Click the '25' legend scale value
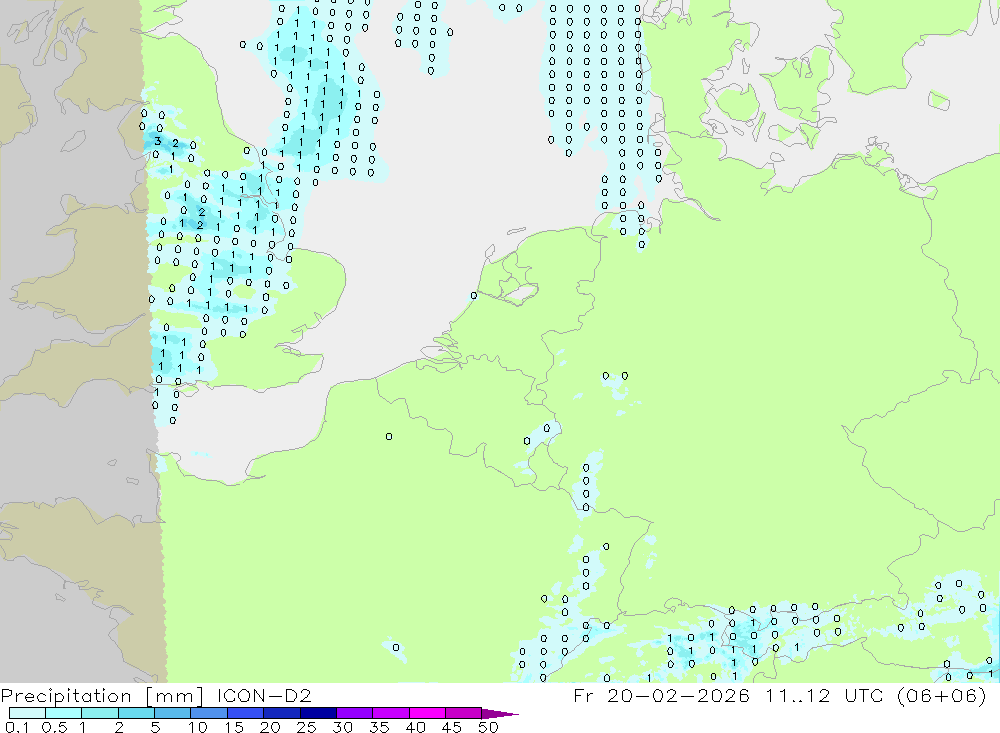The height and width of the screenshot is (733, 1000). click(307, 727)
